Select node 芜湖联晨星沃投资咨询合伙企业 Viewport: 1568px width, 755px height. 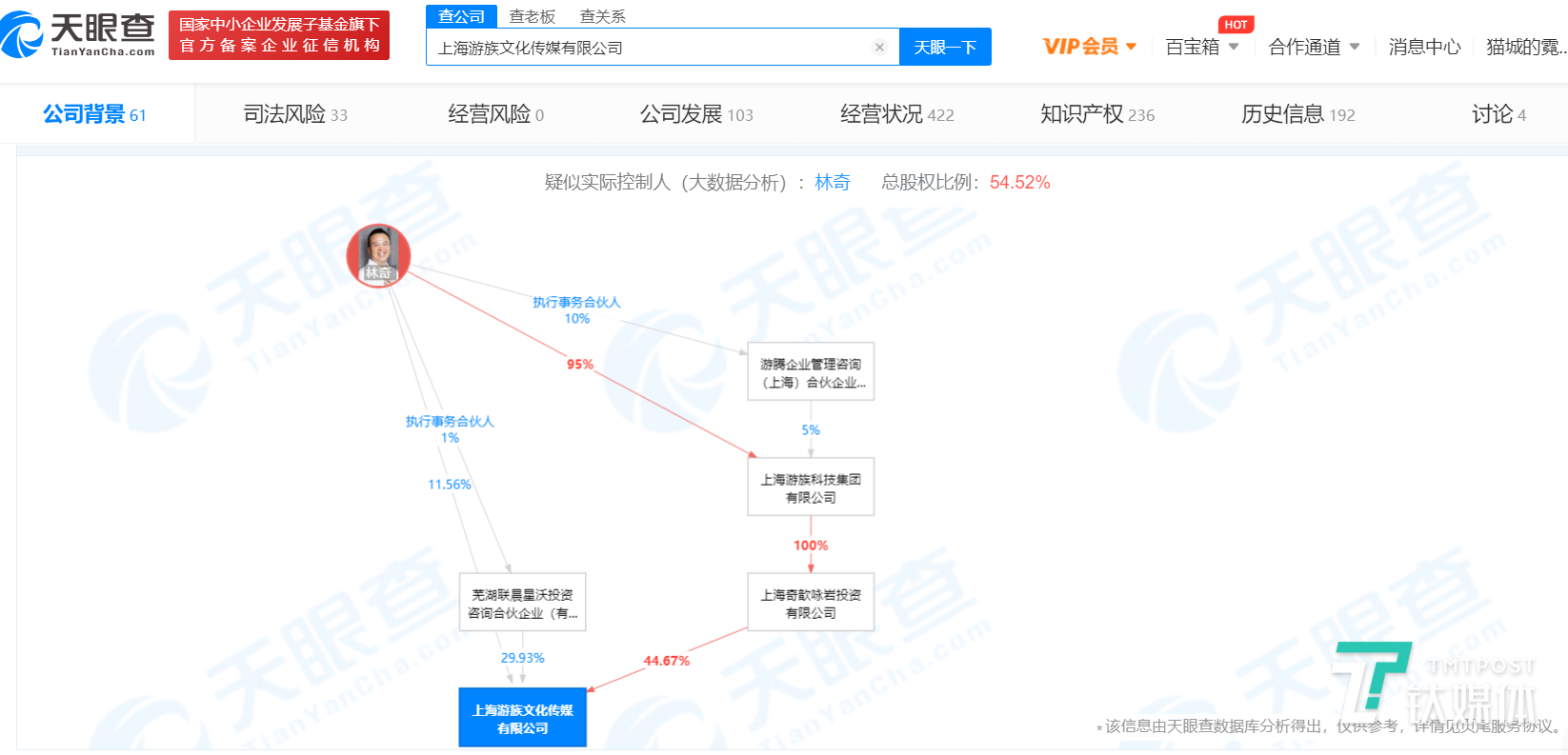point(522,603)
